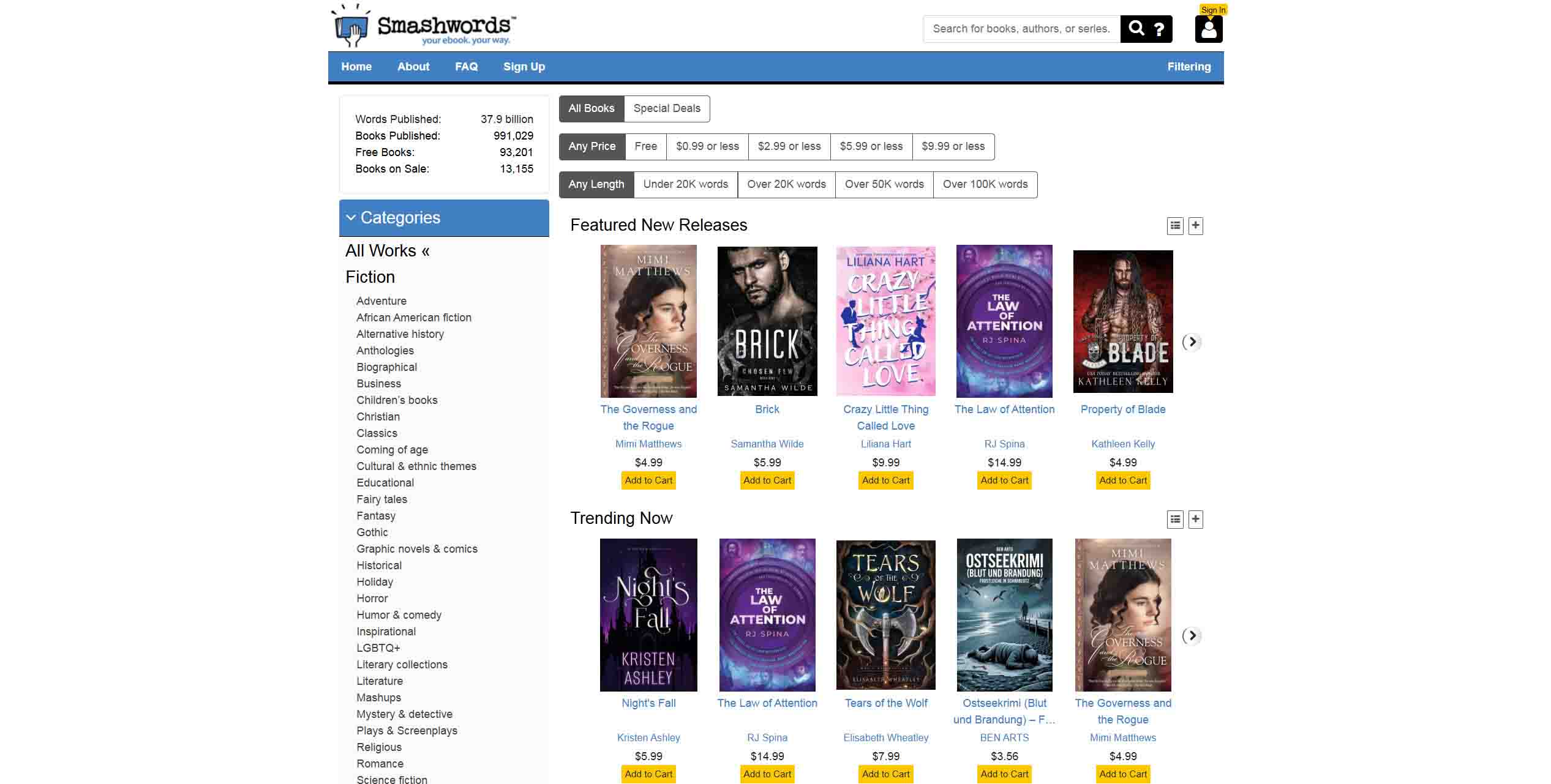This screenshot has height=784, width=1551.
Task: Select Any Length filter
Action: 596,184
